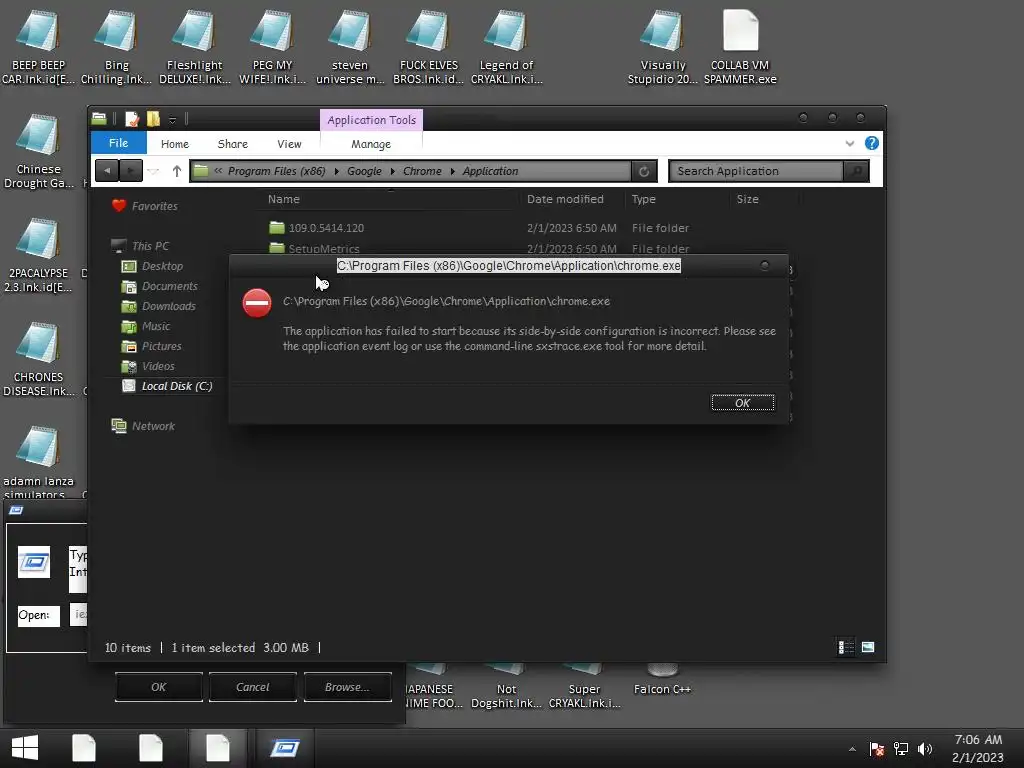Expand the breadcrumb arrow after Program Files (x86)
This screenshot has height=768, width=1024.
point(336,171)
